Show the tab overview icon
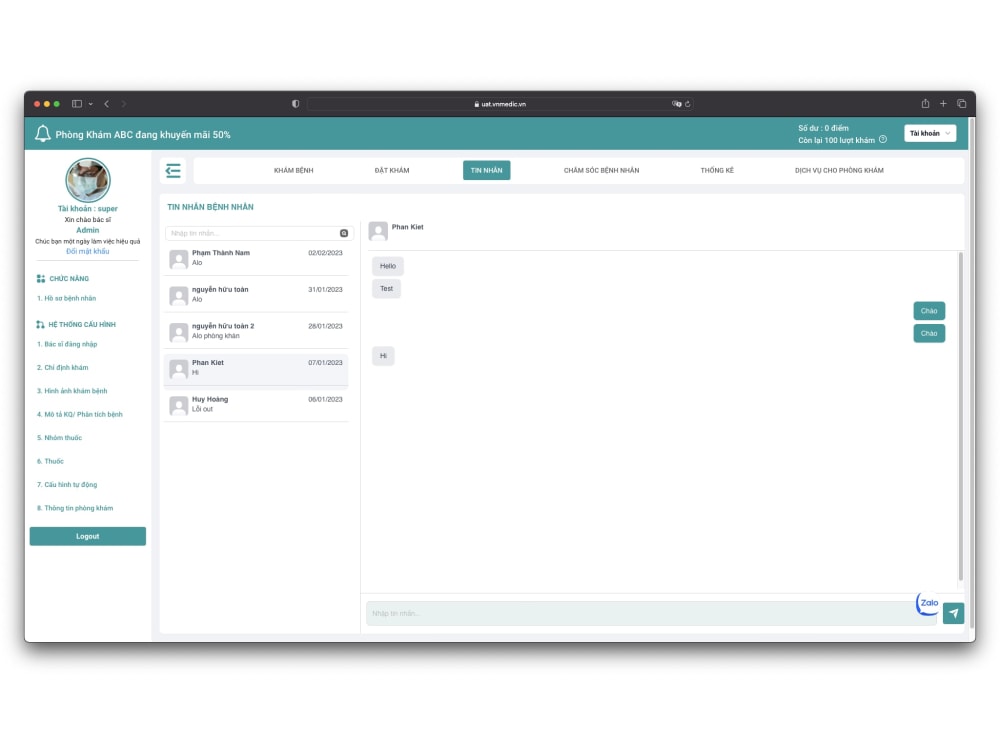 (x=962, y=103)
